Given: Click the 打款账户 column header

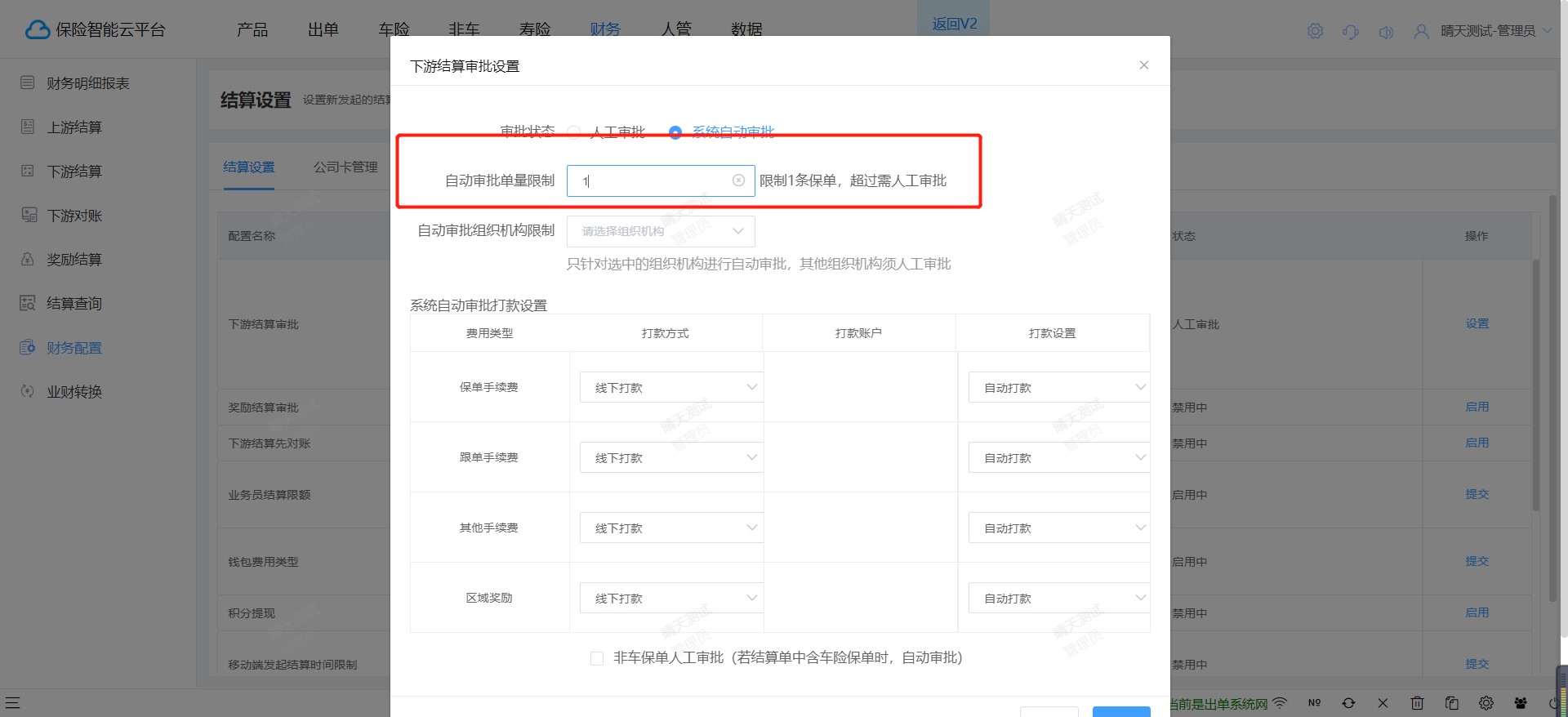Looking at the screenshot, I should (858, 333).
